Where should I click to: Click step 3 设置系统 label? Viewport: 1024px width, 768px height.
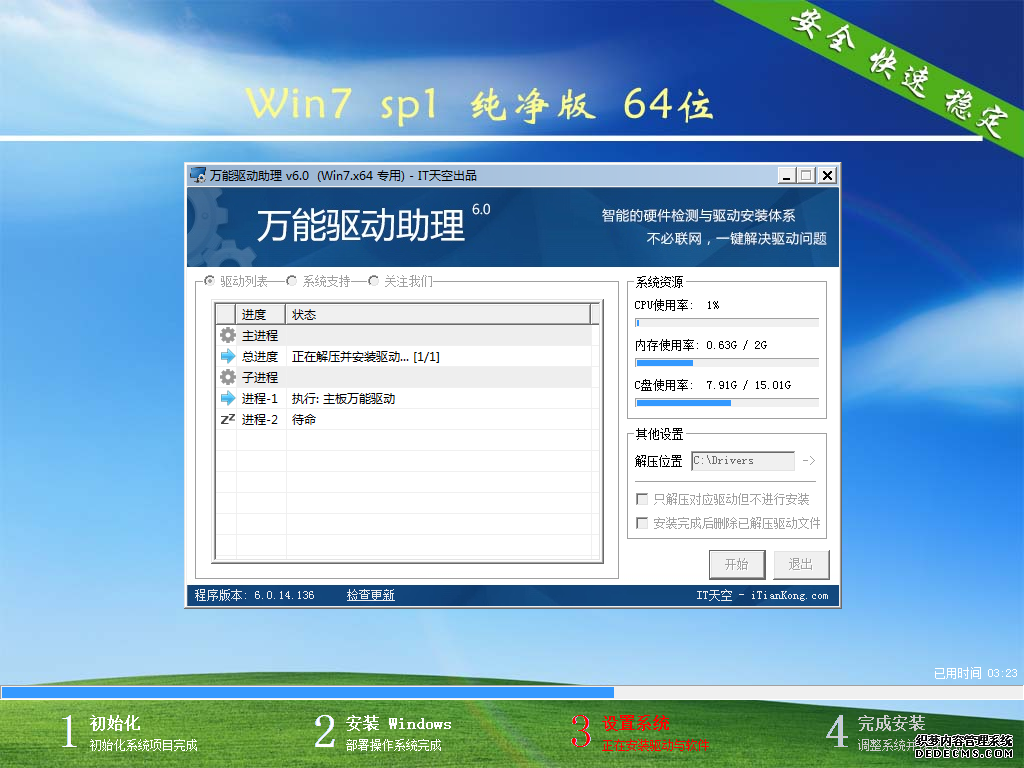[635, 724]
